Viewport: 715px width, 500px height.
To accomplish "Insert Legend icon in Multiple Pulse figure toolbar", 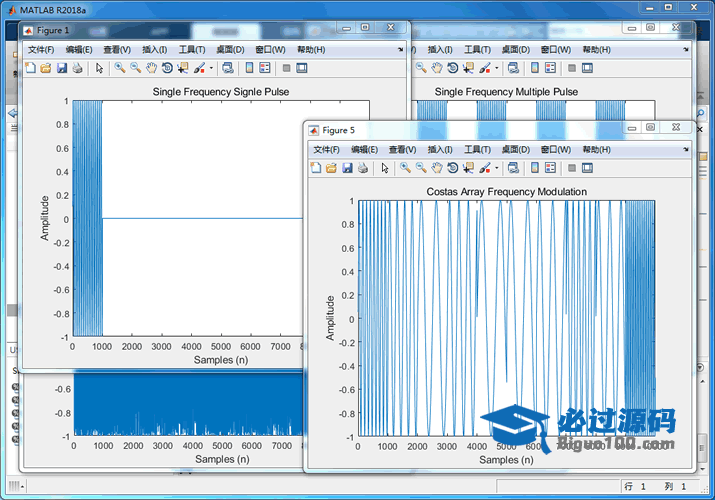I will (x=550, y=68).
